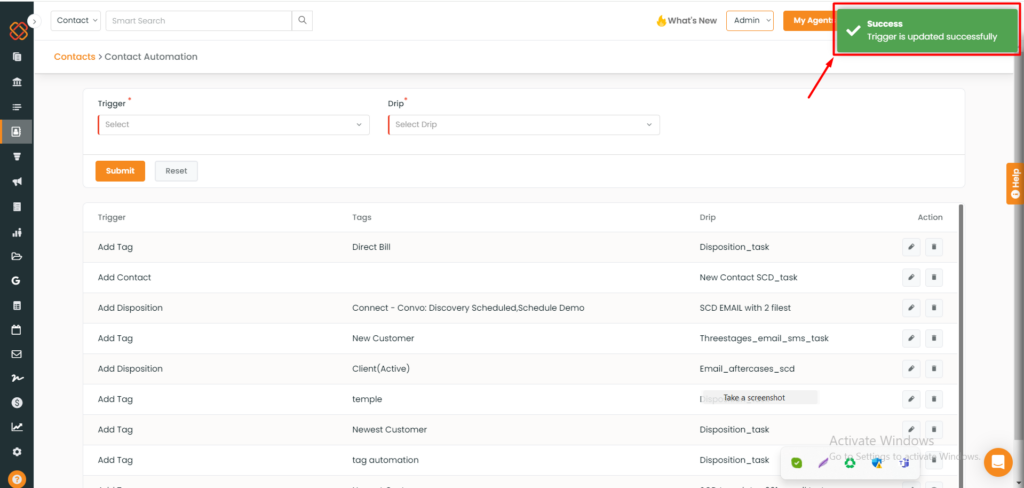Image resolution: width=1024 pixels, height=488 pixels.
Task: Edit the New Contact SCD_task trigger row
Action: point(911,278)
